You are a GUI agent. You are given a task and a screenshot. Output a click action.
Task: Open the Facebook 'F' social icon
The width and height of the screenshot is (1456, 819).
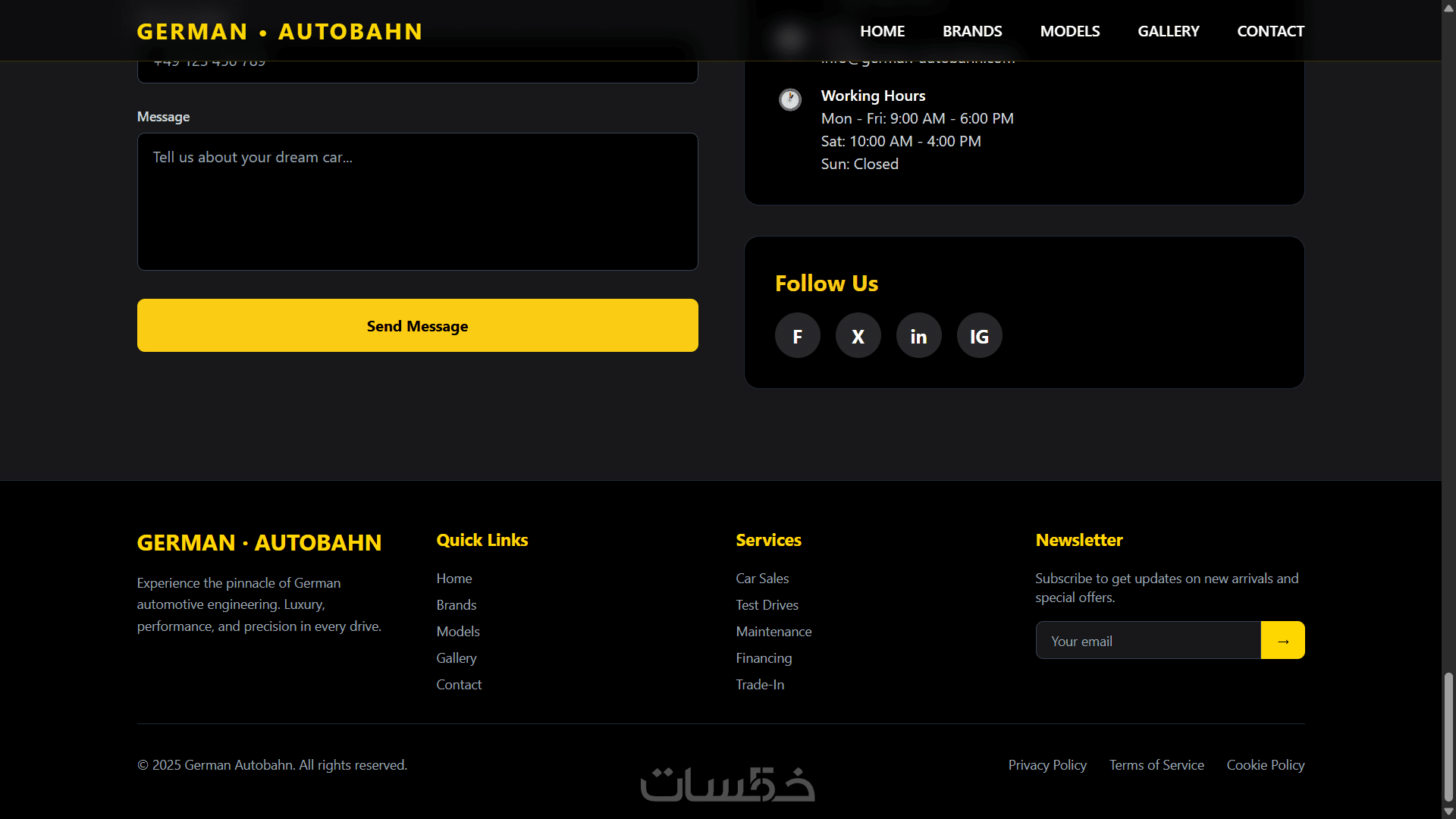point(797,336)
